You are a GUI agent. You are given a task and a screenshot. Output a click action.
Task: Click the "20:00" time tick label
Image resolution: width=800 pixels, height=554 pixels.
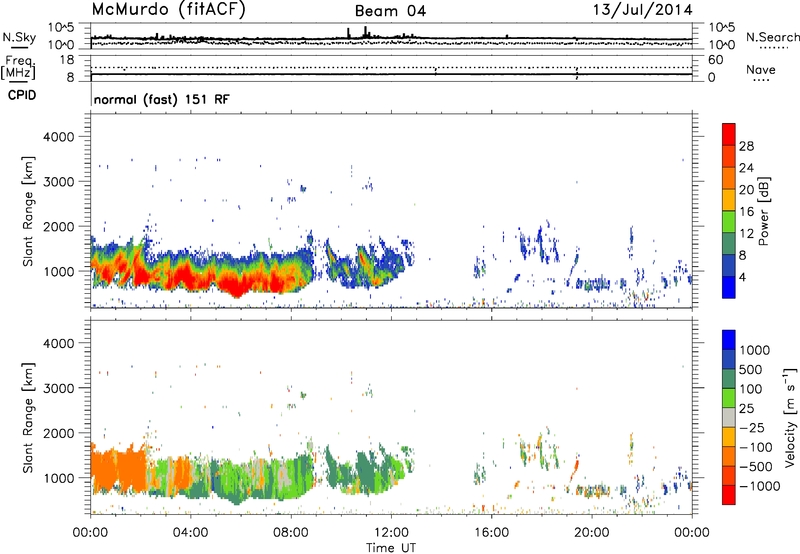click(592, 533)
